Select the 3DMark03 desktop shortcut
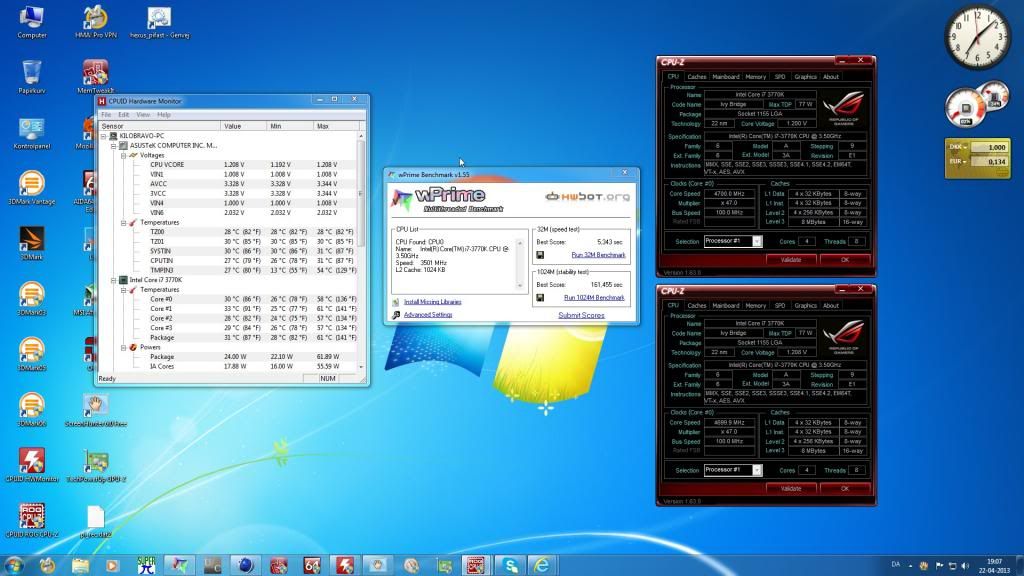The width and height of the screenshot is (1024, 576). [x=31, y=299]
